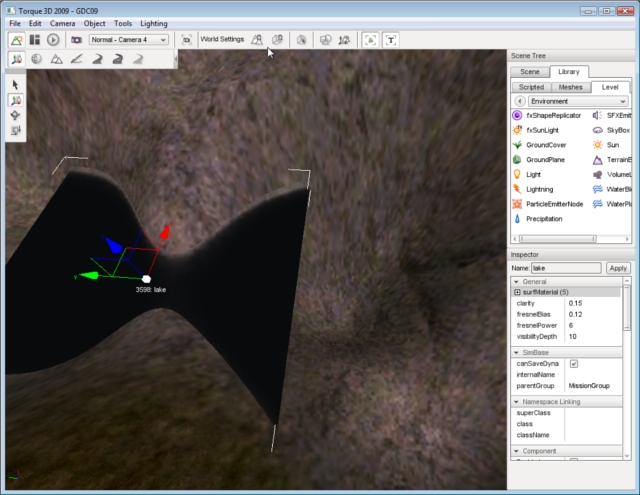Open the Lighting menu

154,22
